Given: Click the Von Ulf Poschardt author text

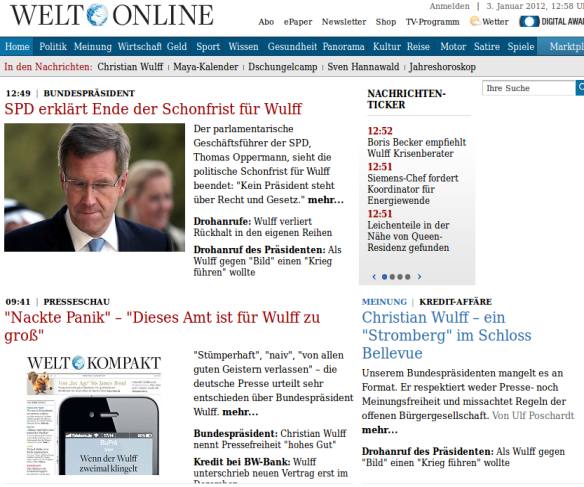Looking at the screenshot, I should (533, 416).
